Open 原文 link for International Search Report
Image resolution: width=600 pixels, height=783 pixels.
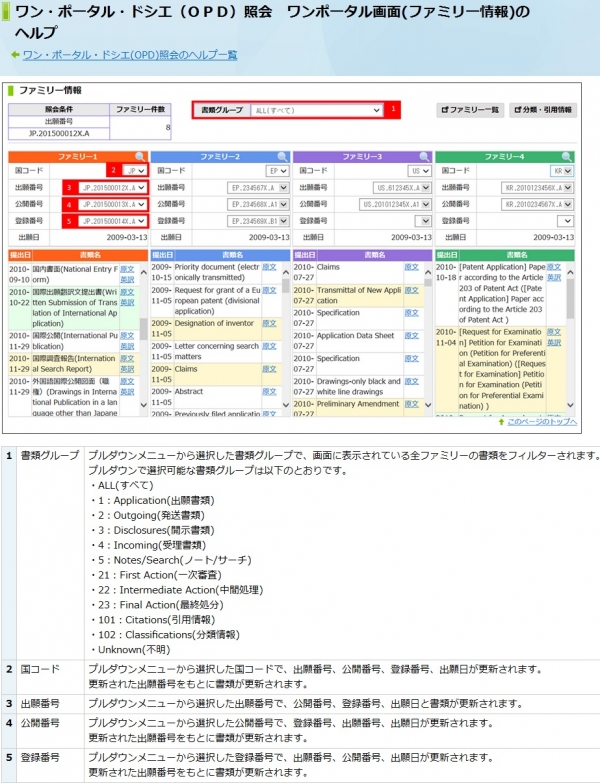coord(127,359)
